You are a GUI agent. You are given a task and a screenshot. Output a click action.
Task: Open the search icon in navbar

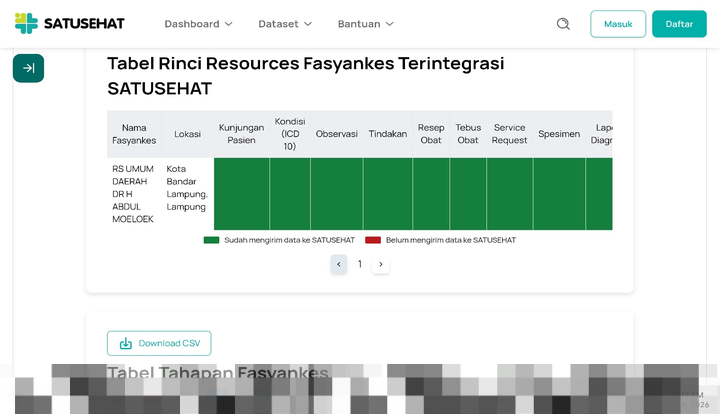563,24
